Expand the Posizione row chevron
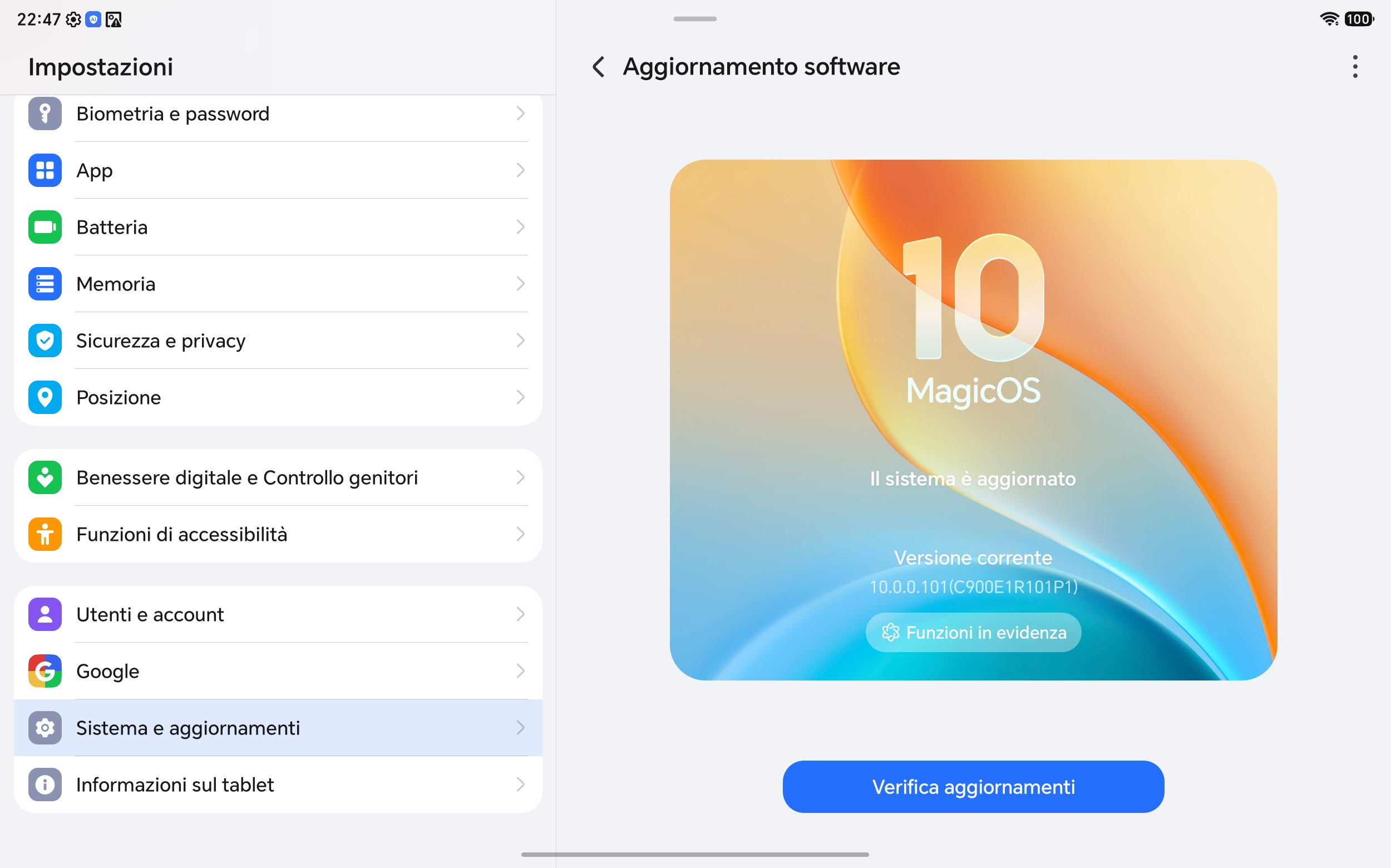The image size is (1391, 868). coord(520,397)
